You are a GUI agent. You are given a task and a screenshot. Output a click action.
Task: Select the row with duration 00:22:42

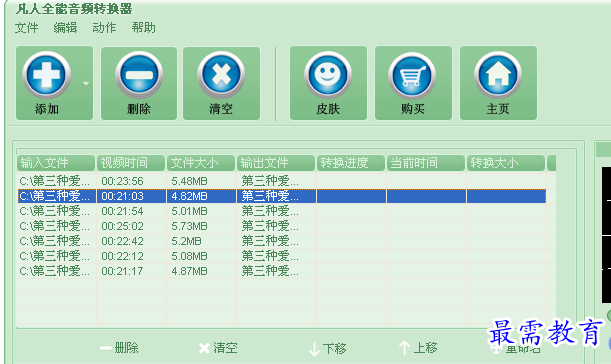[282, 241]
